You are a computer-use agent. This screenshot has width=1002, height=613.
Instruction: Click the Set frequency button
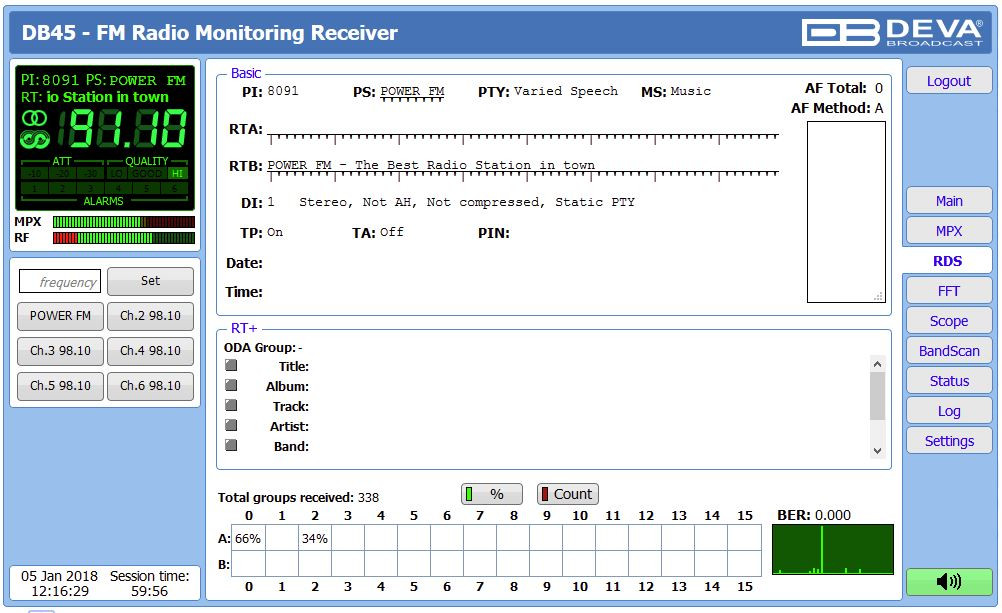pos(150,281)
